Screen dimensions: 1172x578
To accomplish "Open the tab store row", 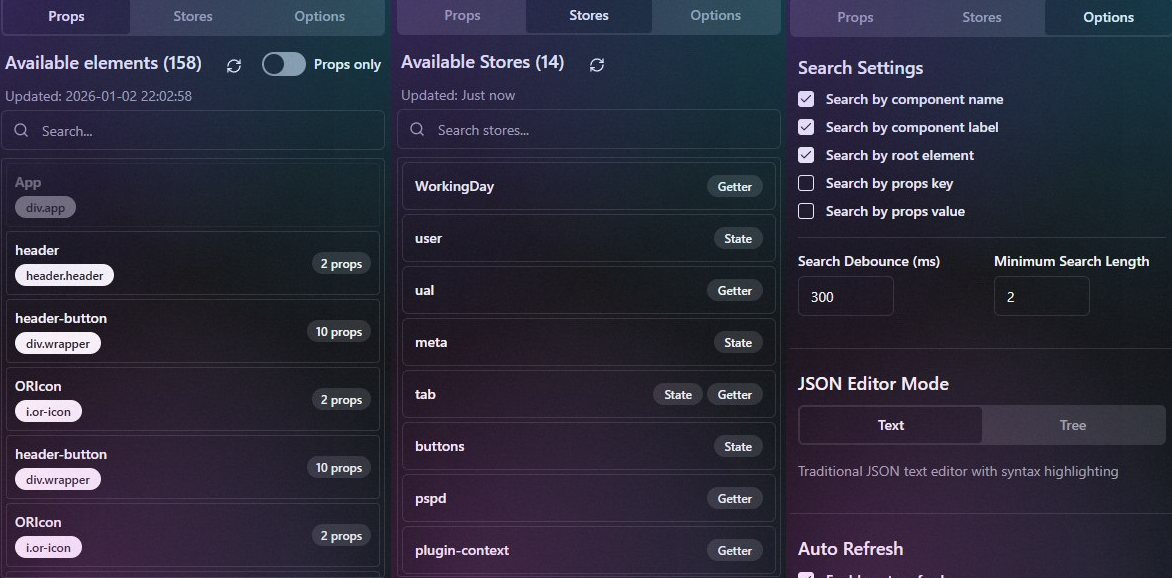I will pos(589,394).
